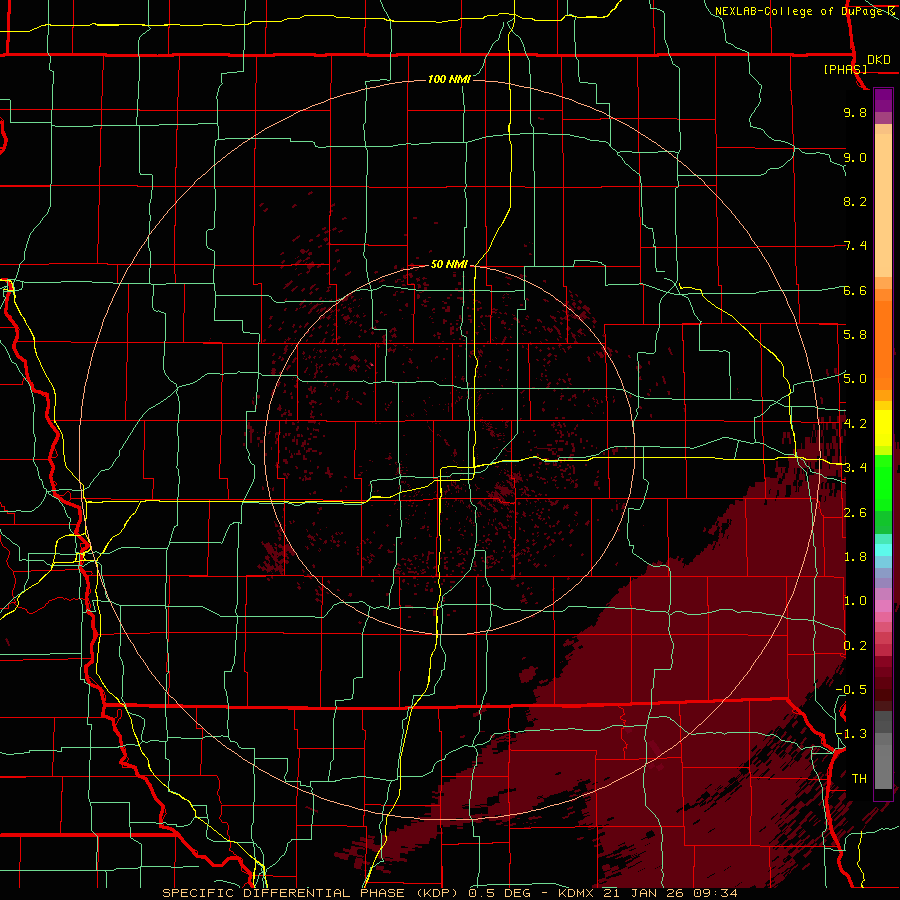This screenshot has height=900, width=900.
Task: Select the DKD label above the color bar
Action: point(879,60)
